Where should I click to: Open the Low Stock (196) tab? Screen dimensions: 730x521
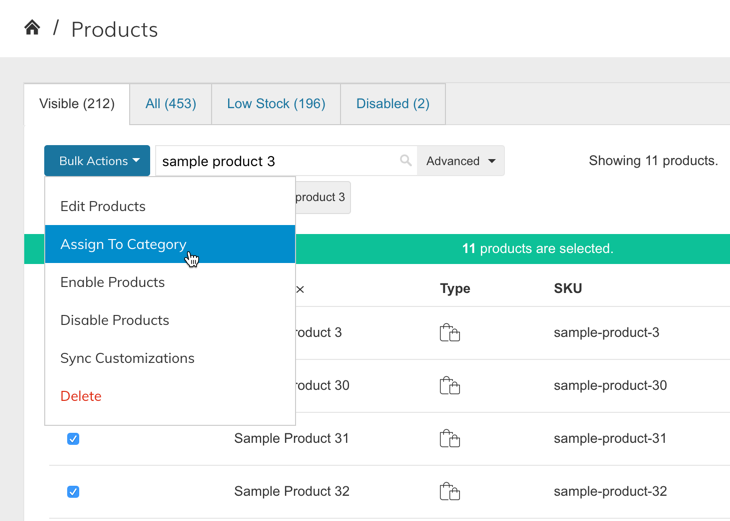click(276, 104)
